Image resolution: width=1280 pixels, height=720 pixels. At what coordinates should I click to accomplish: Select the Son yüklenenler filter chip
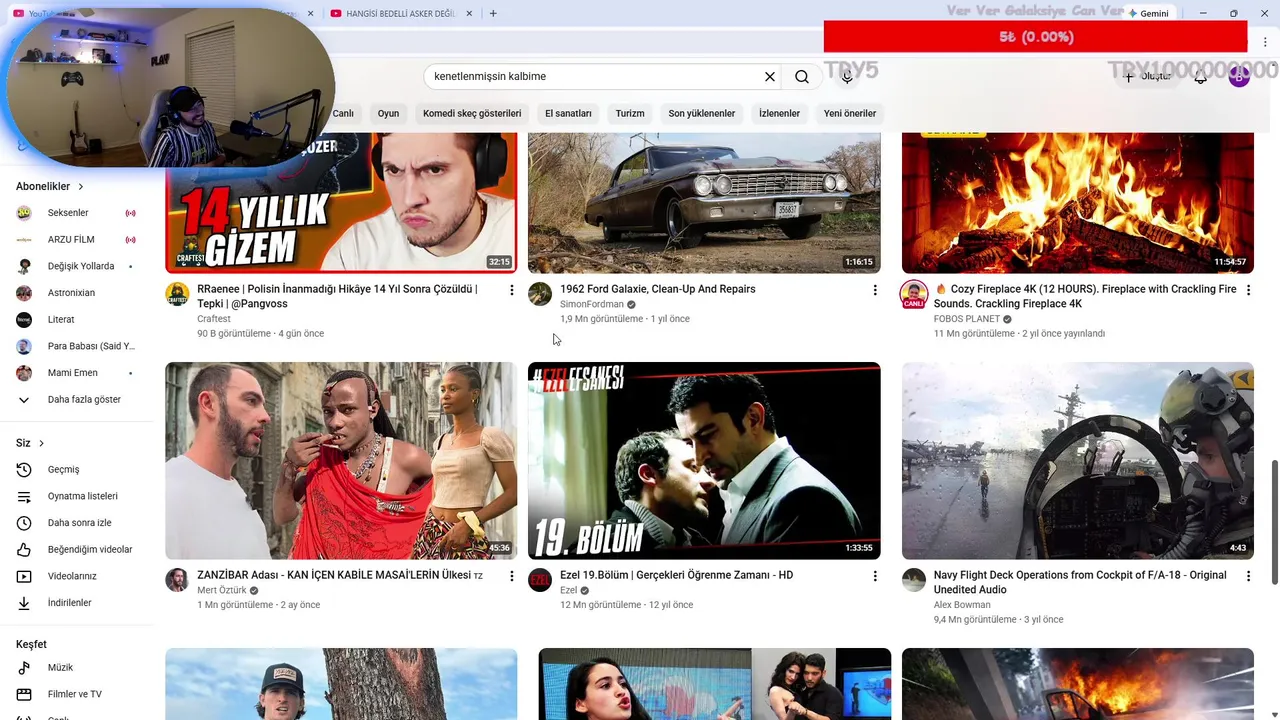pyautogui.click(x=702, y=114)
